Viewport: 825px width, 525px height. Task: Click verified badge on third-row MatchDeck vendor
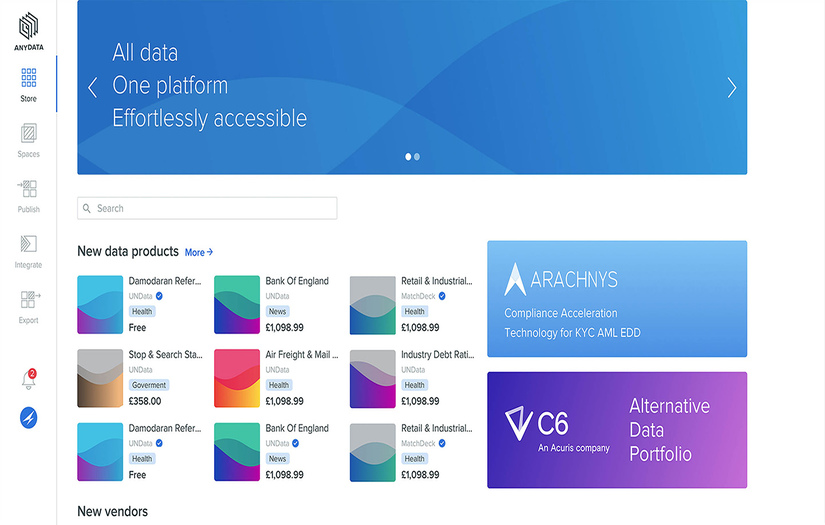(442, 443)
